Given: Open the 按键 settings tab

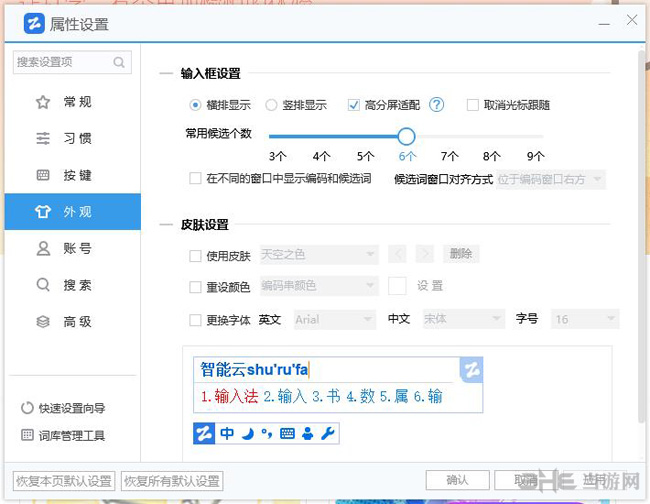Looking at the screenshot, I should (73, 175).
